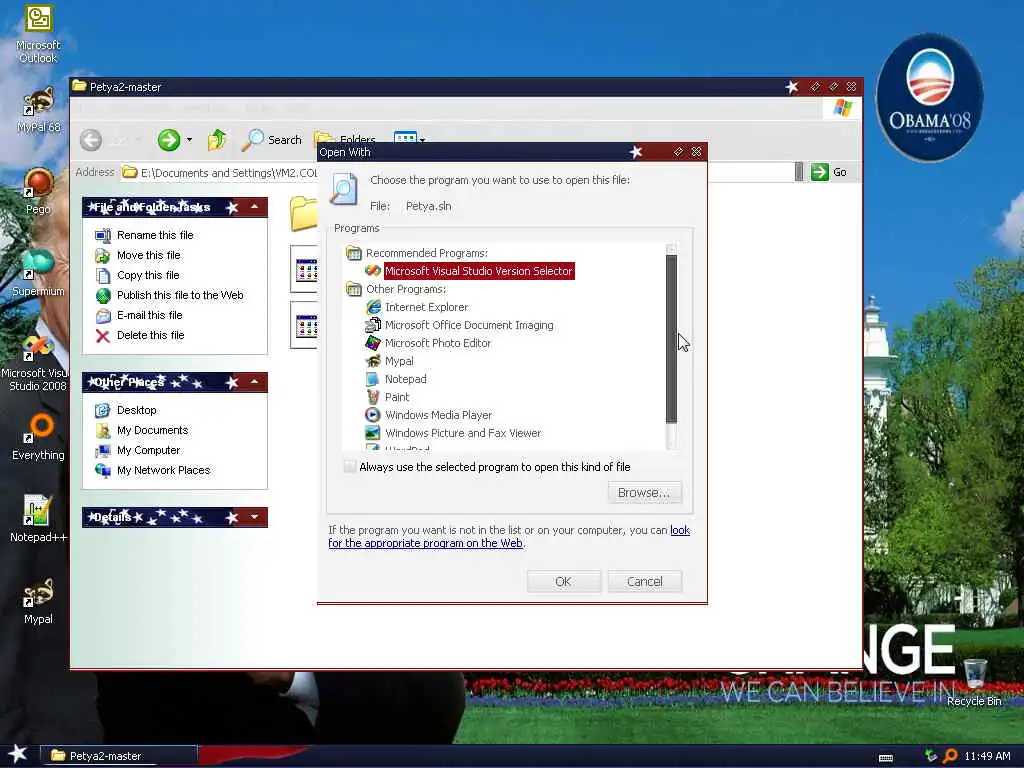Select Microsoft Office Document Imaging
The height and width of the screenshot is (768, 1024).
coord(469,325)
